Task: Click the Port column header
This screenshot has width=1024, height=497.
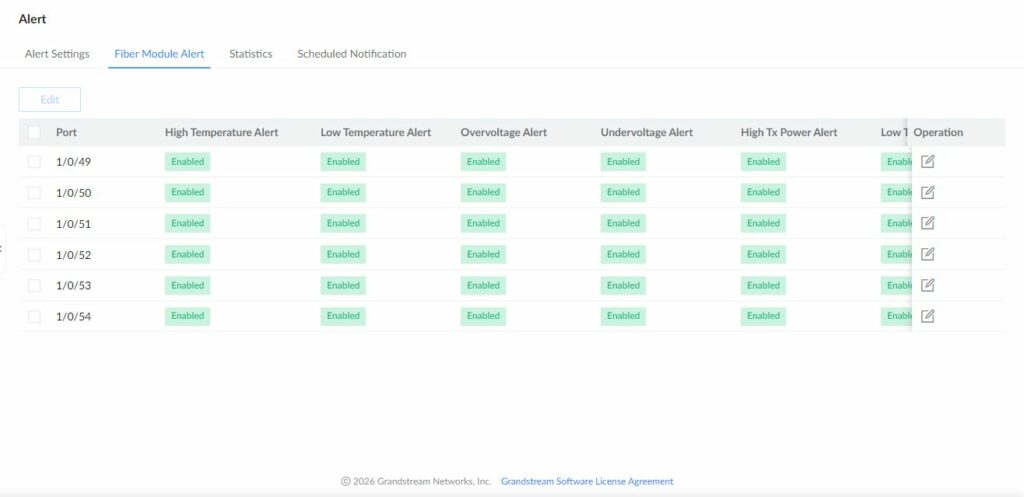Action: tap(67, 133)
